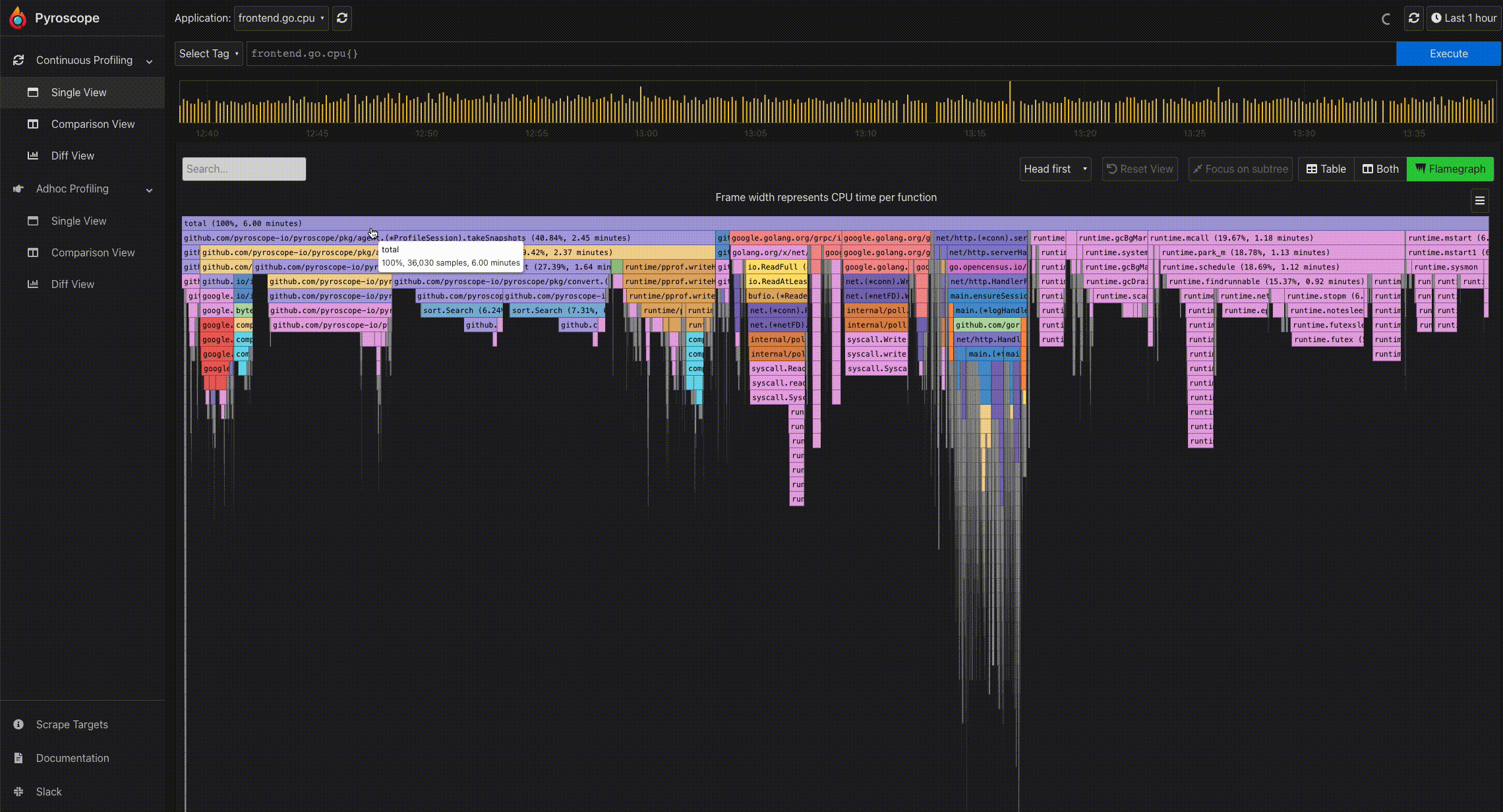Image resolution: width=1503 pixels, height=812 pixels.
Task: Click the Reset View button
Action: 1140,169
